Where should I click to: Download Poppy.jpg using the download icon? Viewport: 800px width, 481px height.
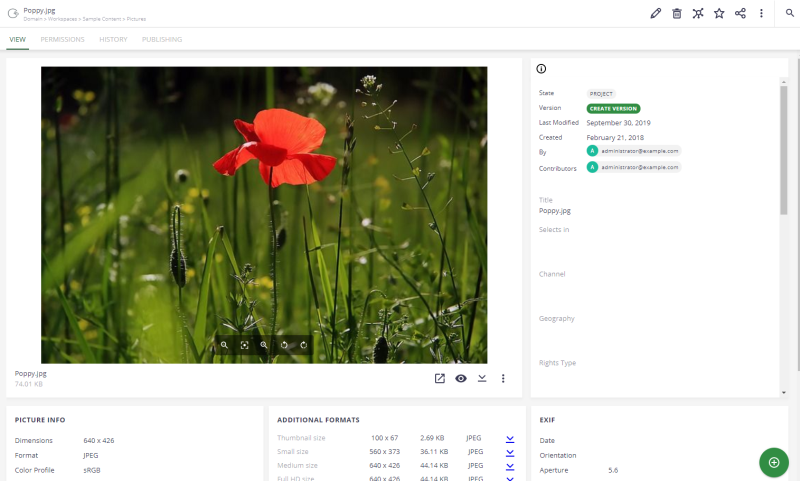click(x=482, y=378)
